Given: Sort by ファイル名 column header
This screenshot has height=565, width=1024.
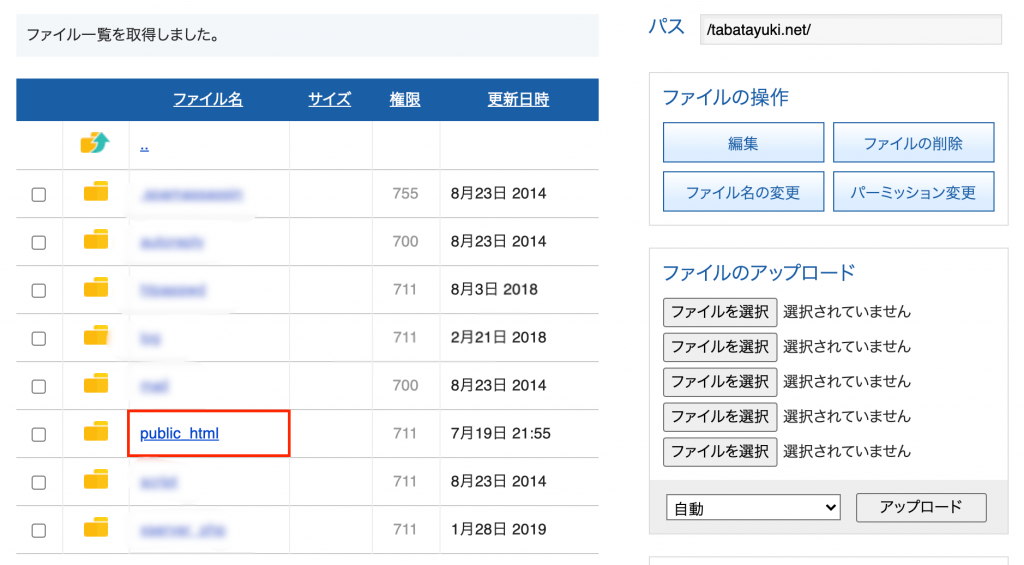Looking at the screenshot, I should [x=208, y=99].
